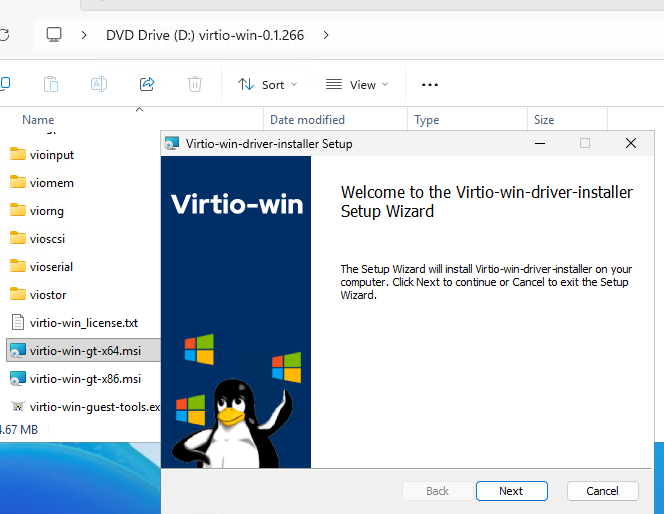This screenshot has height=514, width=664.
Task: Click the virtio-win_license.txt document icon
Action: click(x=18, y=322)
